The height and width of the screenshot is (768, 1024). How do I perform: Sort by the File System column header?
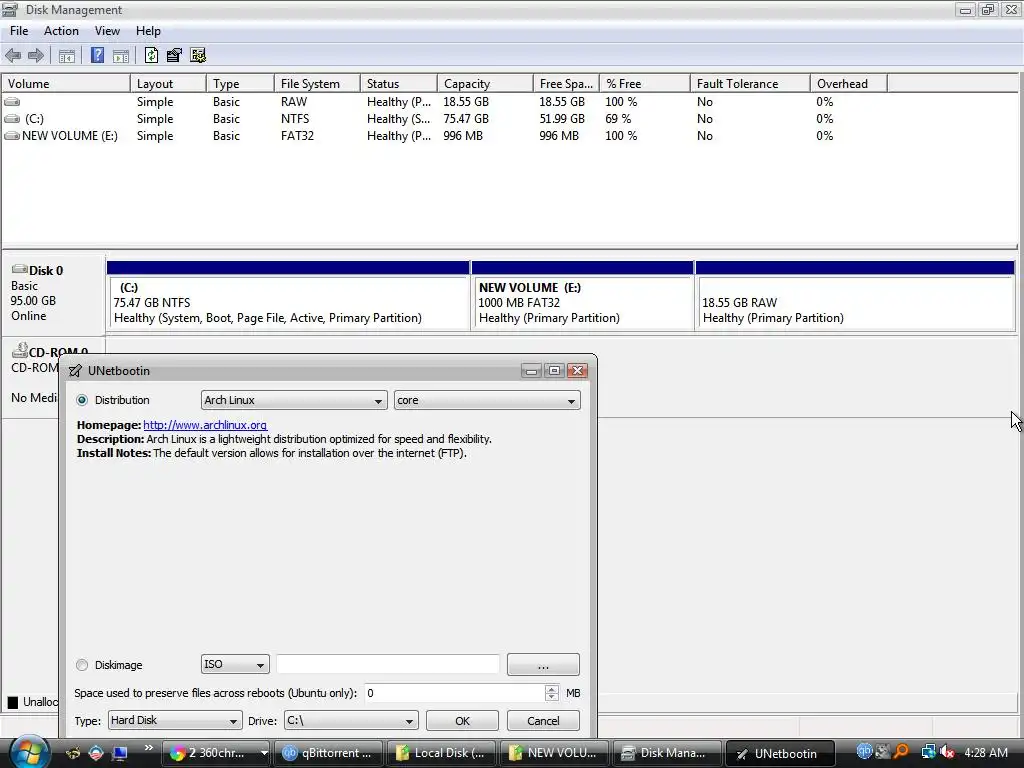pos(317,84)
